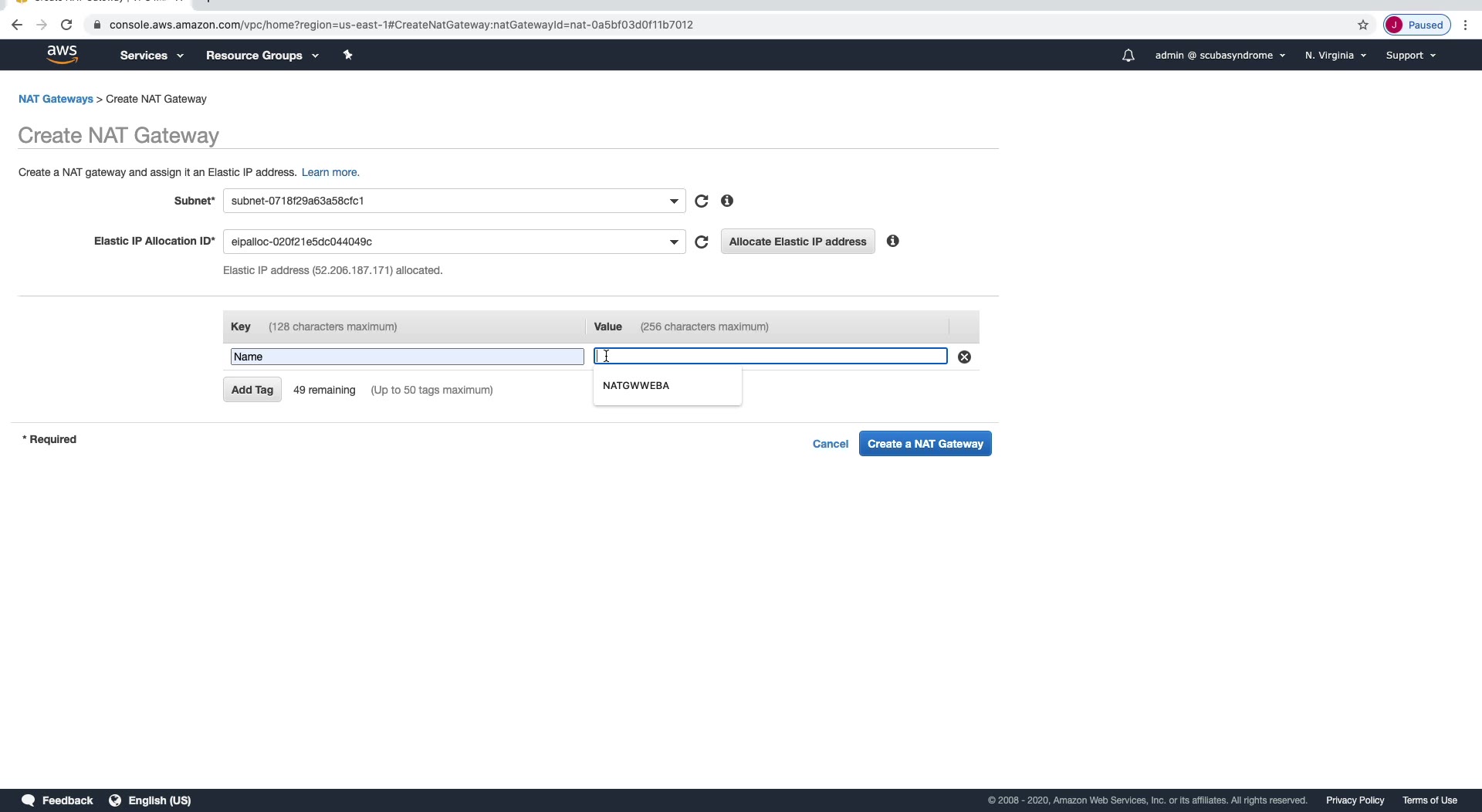Refresh the Elastic IP Allocation list
Image resolution: width=1482 pixels, height=812 pixels.
(x=701, y=242)
